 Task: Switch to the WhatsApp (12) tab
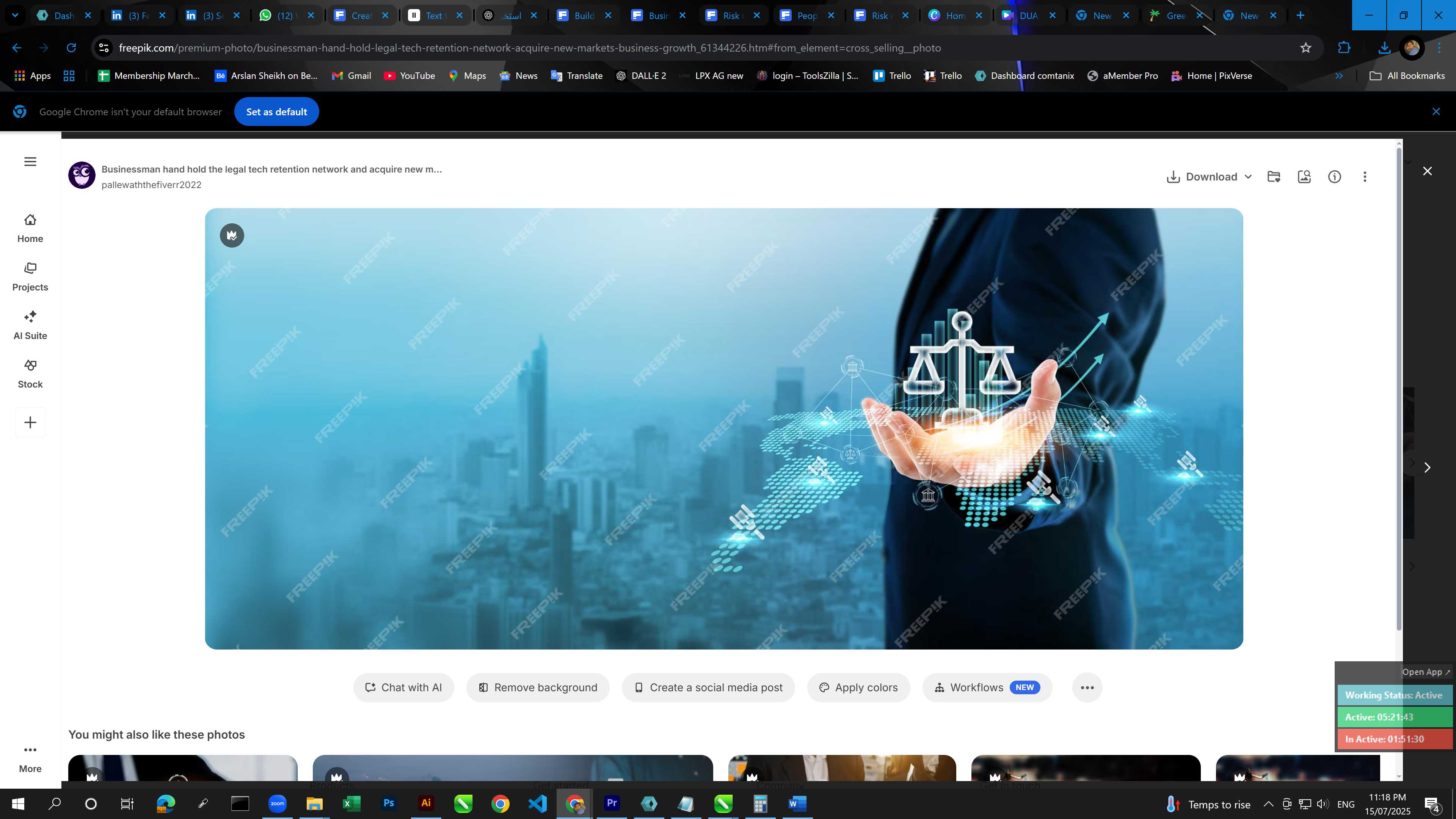coord(286,15)
